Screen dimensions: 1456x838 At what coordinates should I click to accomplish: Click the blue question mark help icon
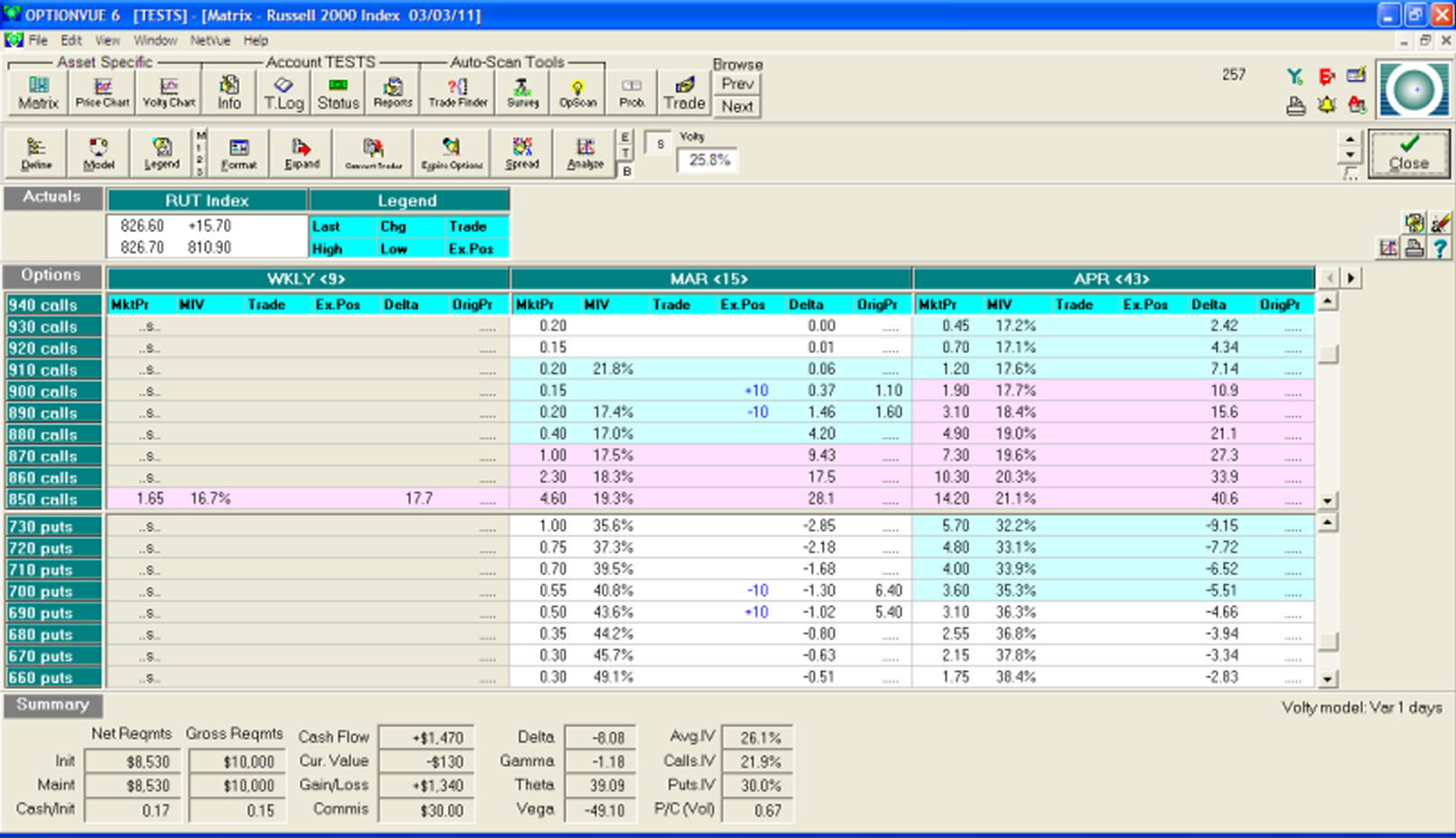(1440, 248)
